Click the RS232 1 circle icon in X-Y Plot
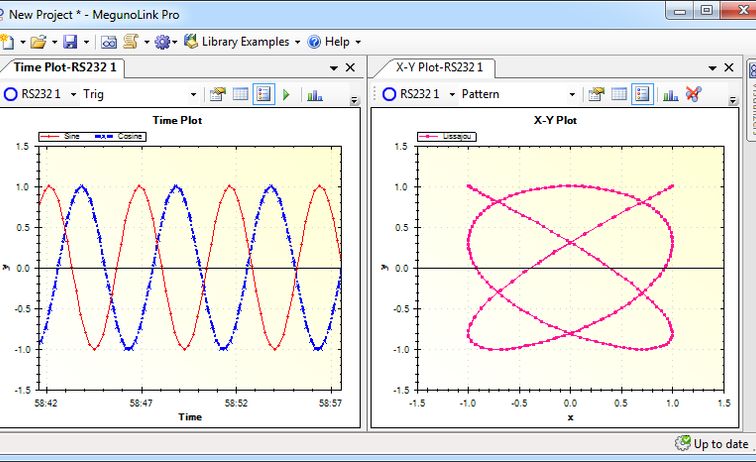 [x=389, y=94]
